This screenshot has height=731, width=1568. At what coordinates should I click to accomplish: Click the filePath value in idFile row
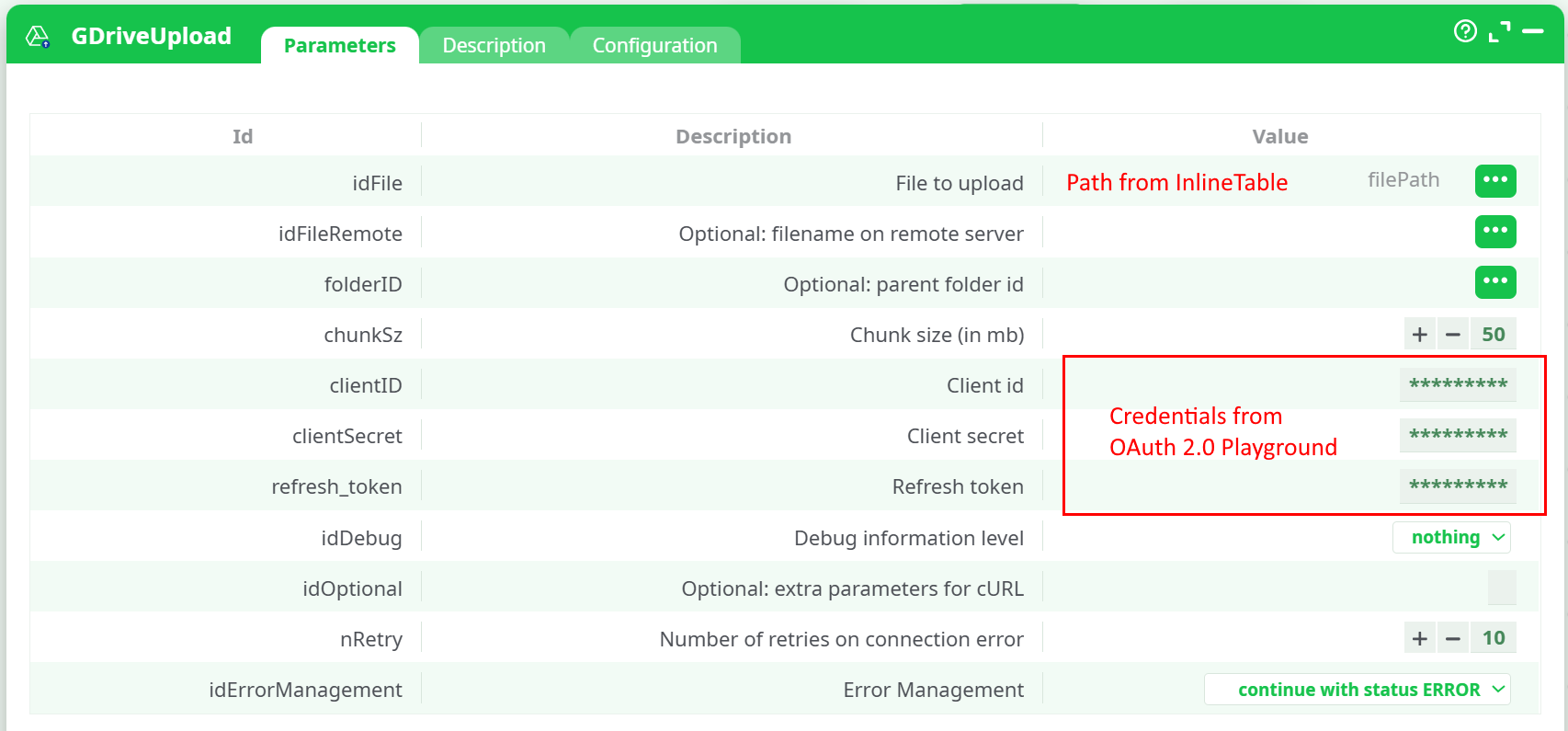pos(1403,180)
